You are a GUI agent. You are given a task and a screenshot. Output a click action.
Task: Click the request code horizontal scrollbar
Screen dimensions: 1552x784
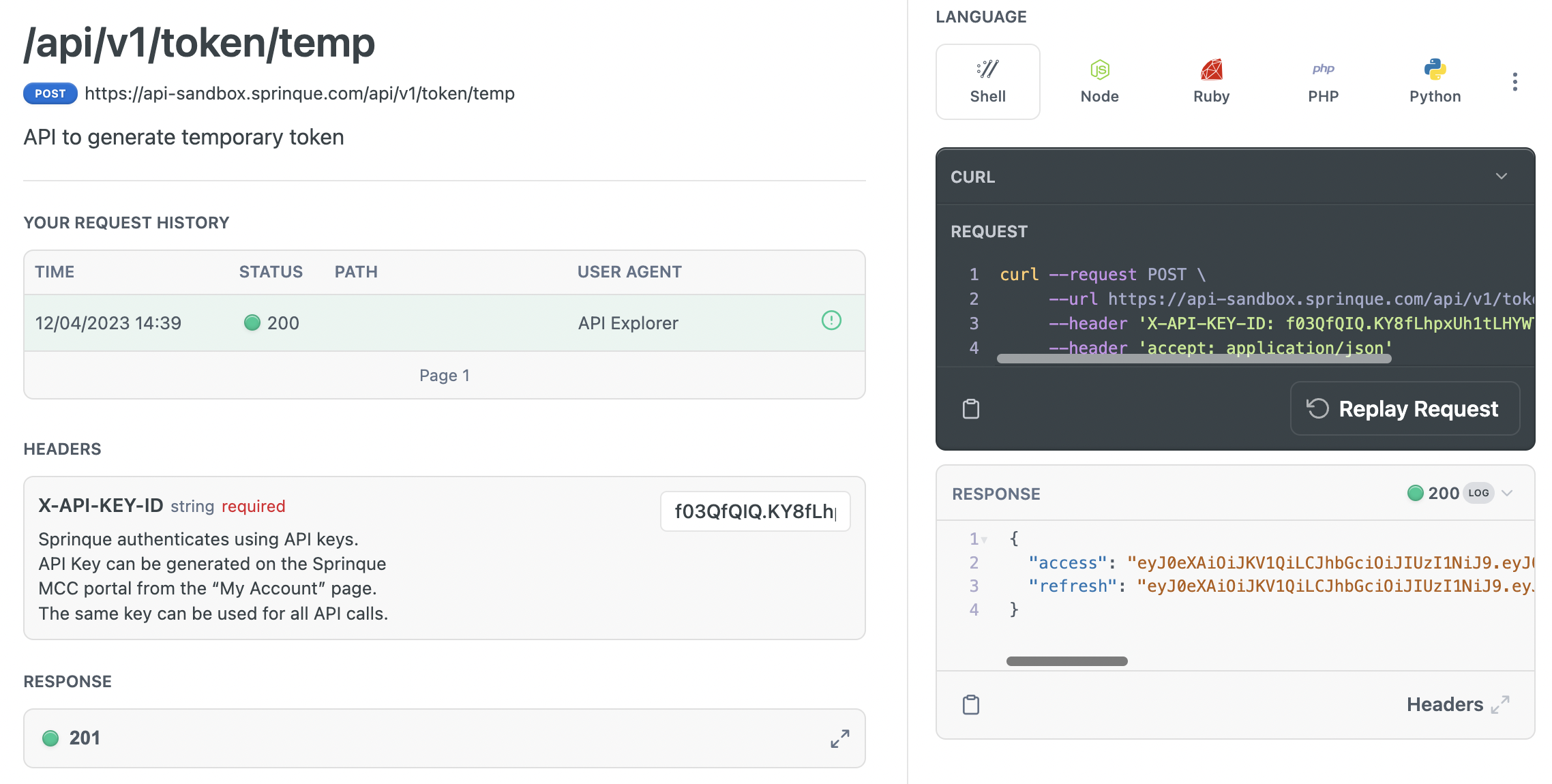(1193, 359)
